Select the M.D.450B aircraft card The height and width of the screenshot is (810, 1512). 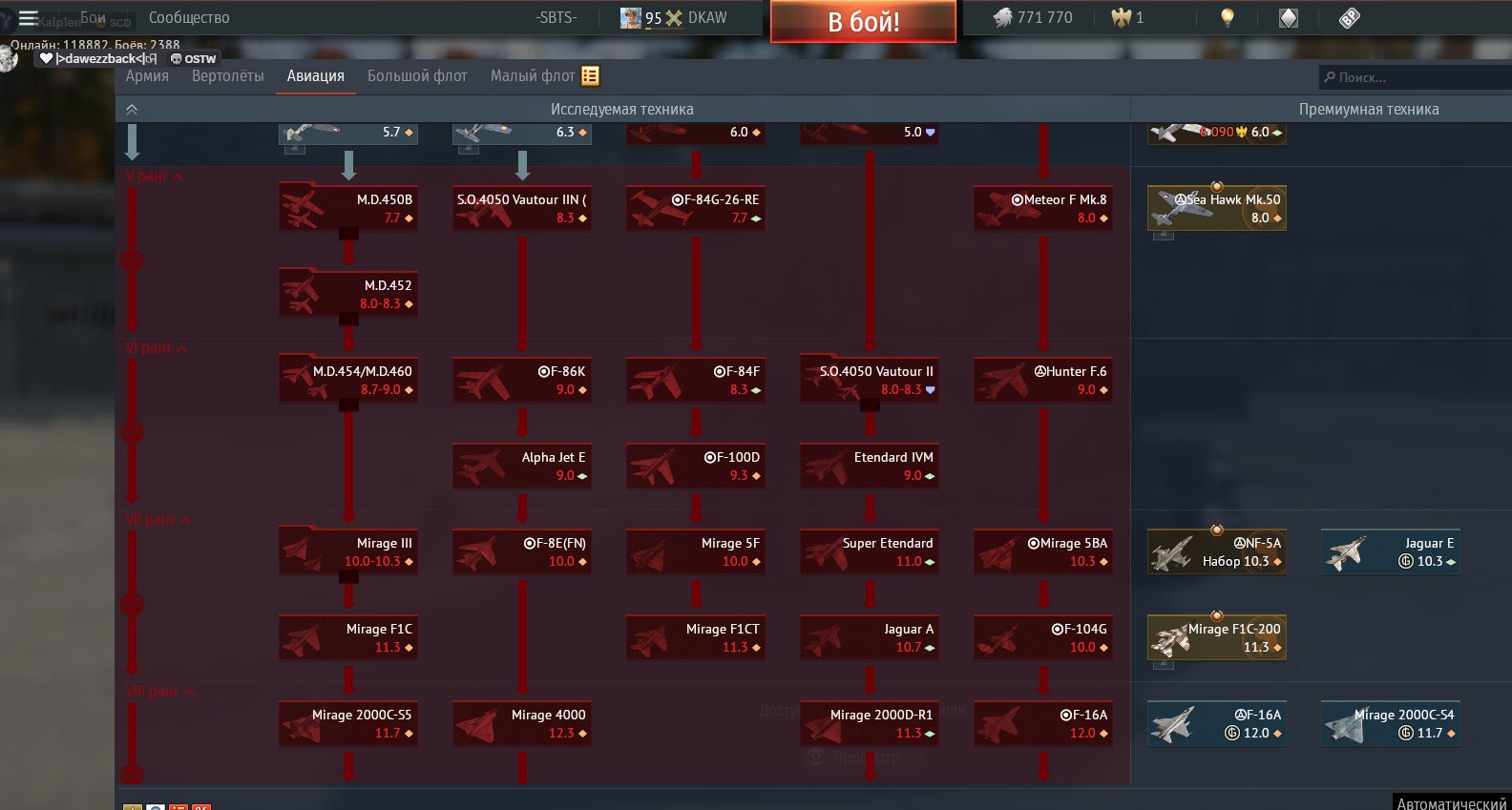coord(348,208)
